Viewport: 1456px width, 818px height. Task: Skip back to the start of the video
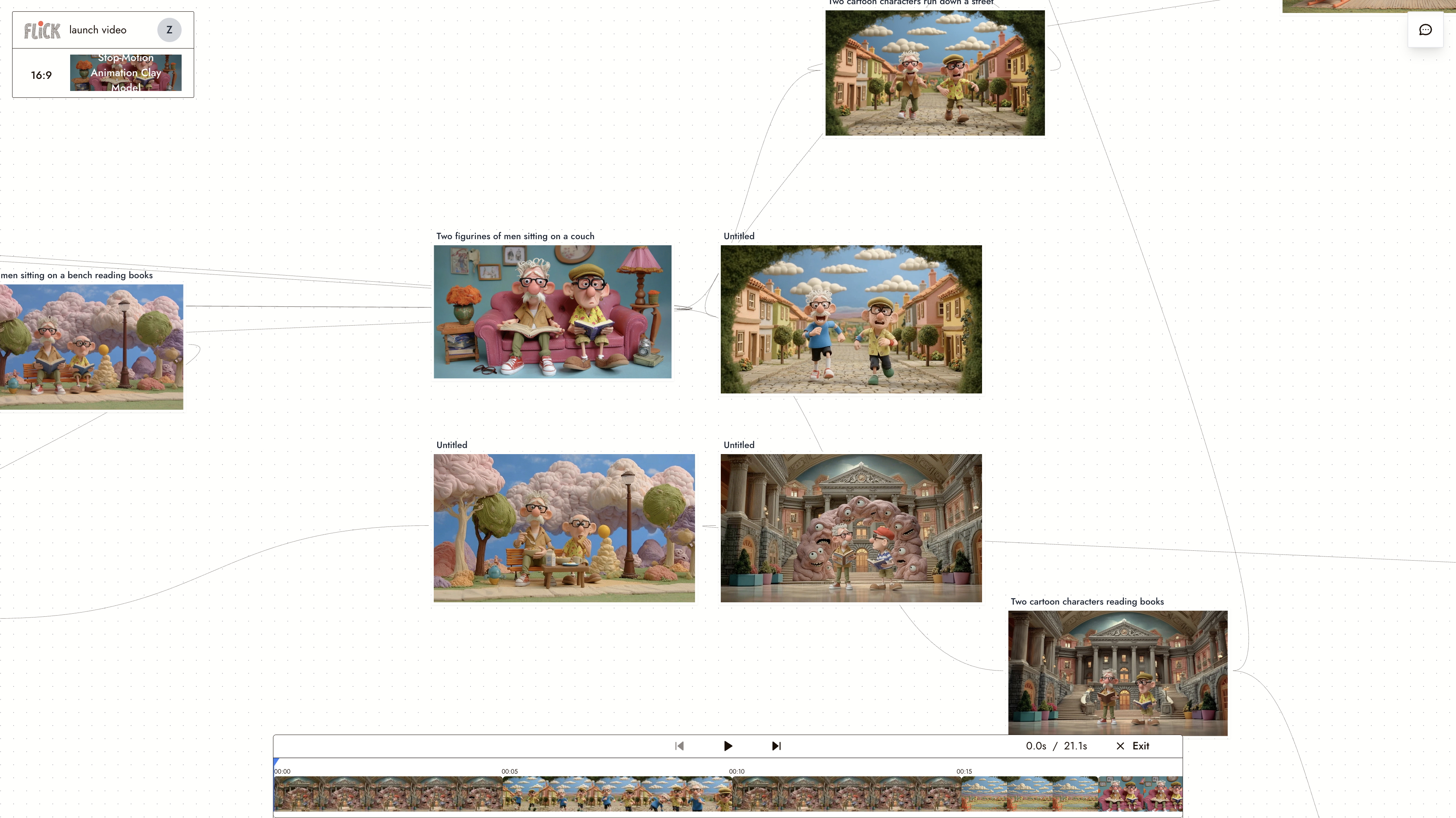pos(679,746)
